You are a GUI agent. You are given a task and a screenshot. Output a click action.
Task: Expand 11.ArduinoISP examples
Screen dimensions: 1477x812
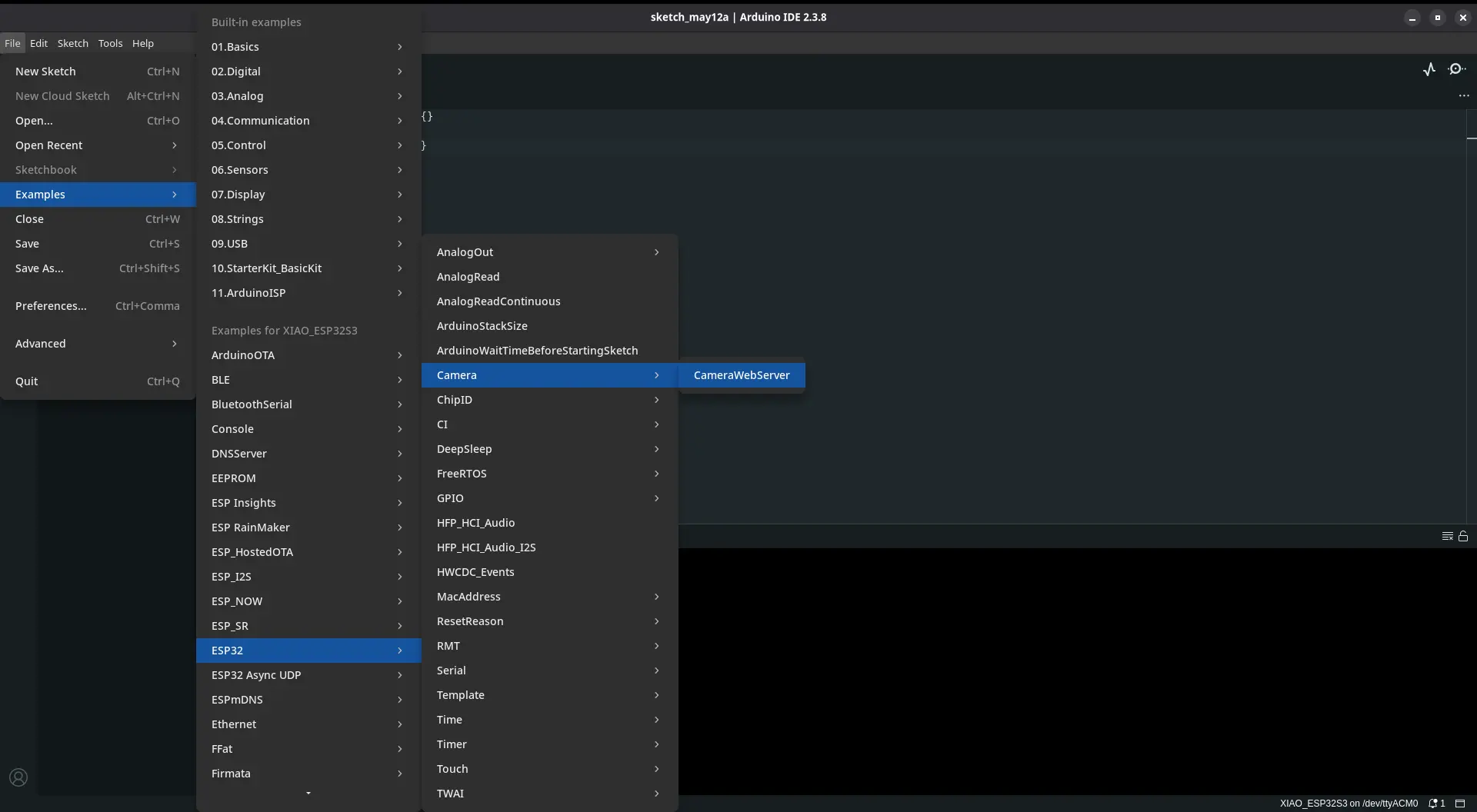point(308,293)
